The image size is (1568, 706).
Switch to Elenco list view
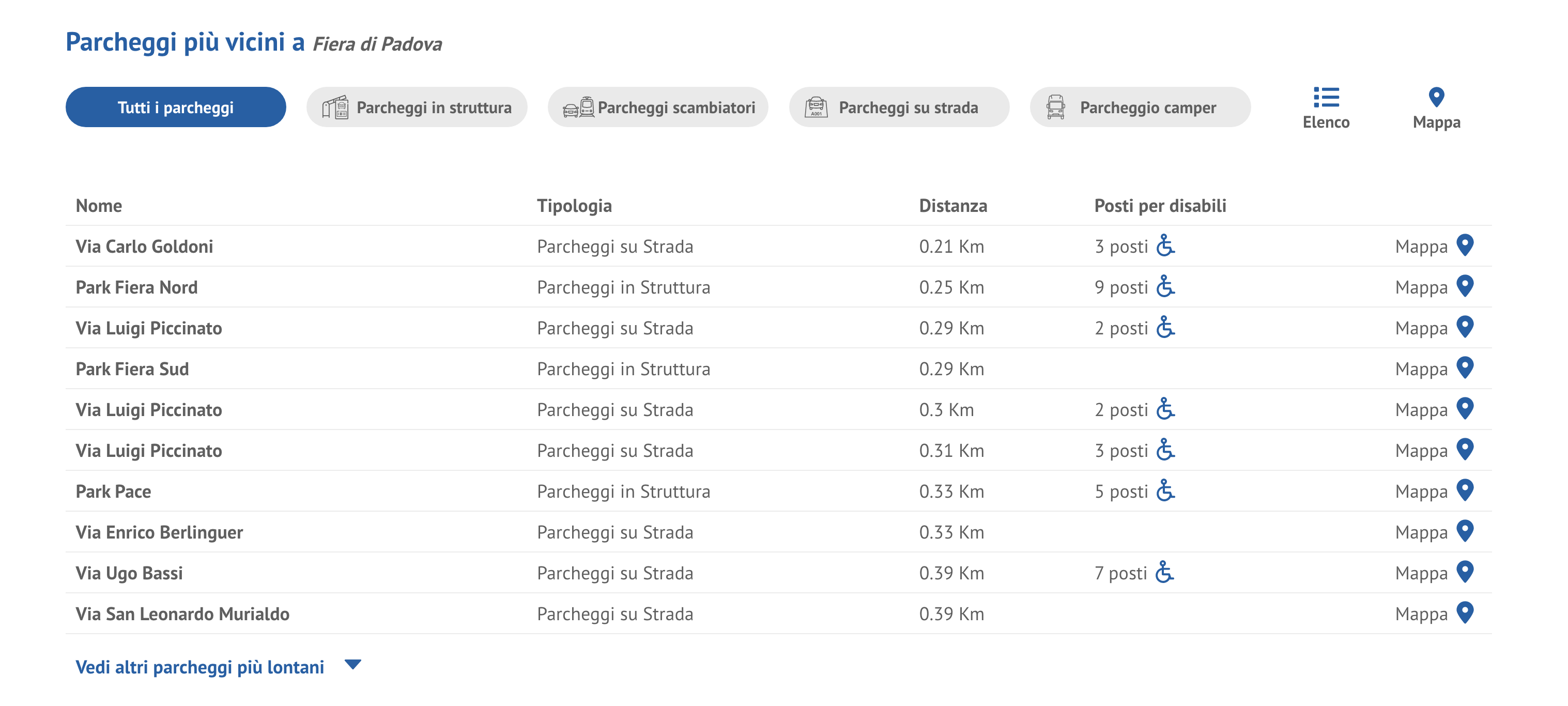pyautogui.click(x=1326, y=108)
